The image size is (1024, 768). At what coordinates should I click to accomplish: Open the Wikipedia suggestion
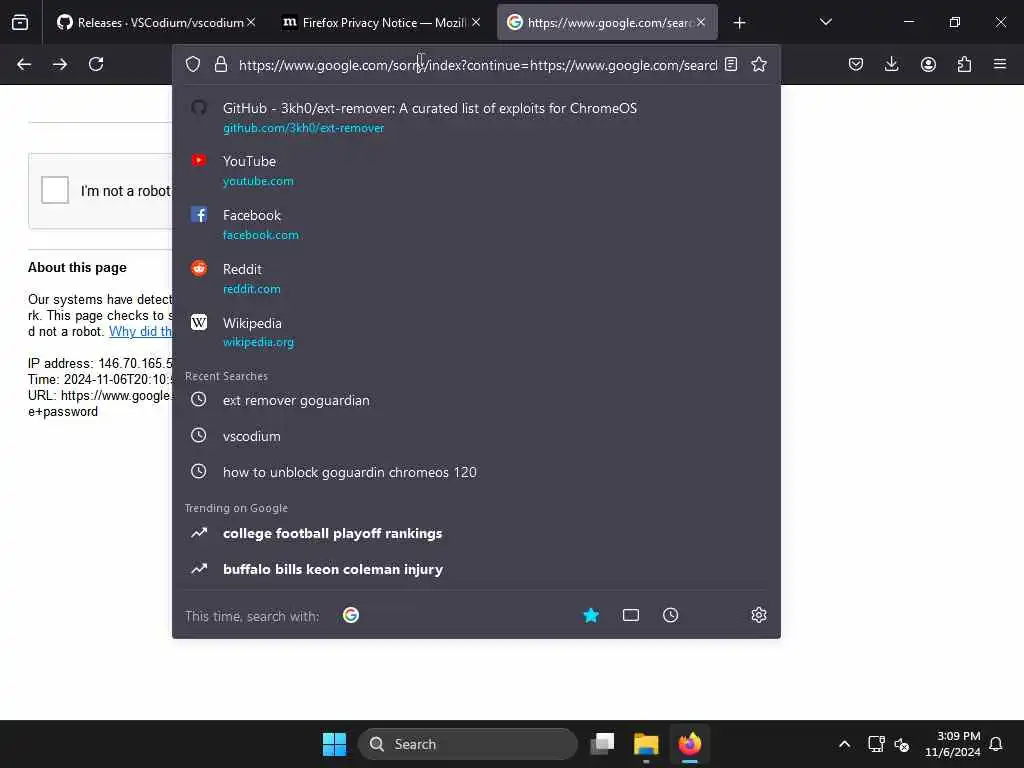(476, 332)
